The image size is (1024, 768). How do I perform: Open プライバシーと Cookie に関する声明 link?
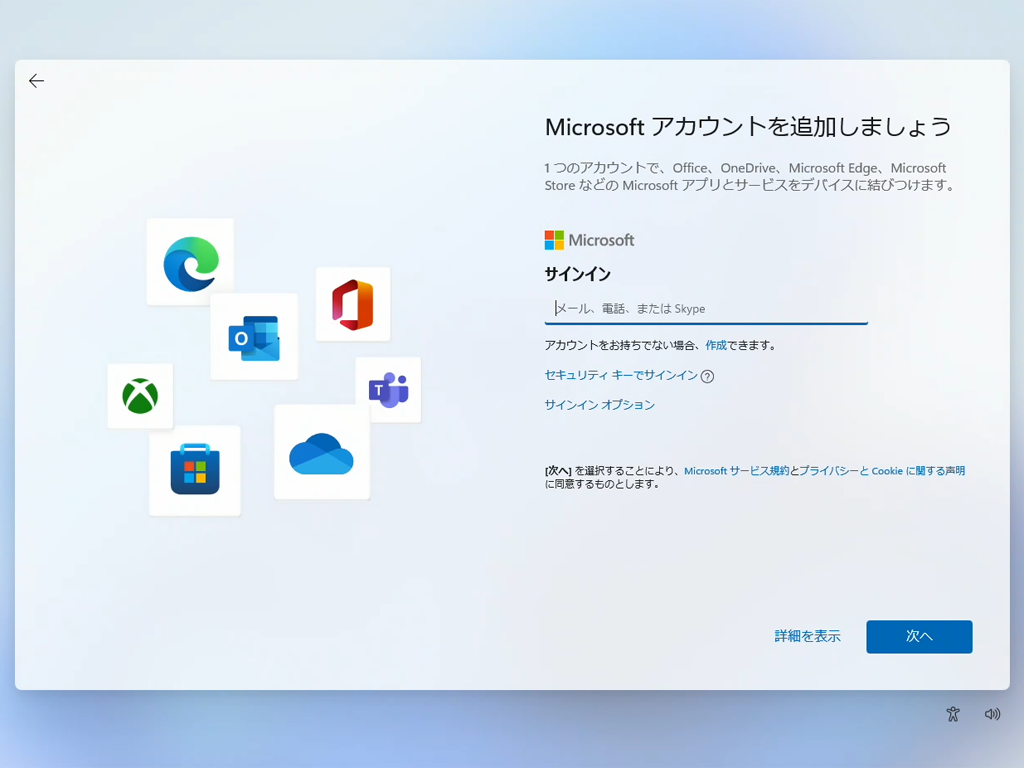(x=882, y=471)
